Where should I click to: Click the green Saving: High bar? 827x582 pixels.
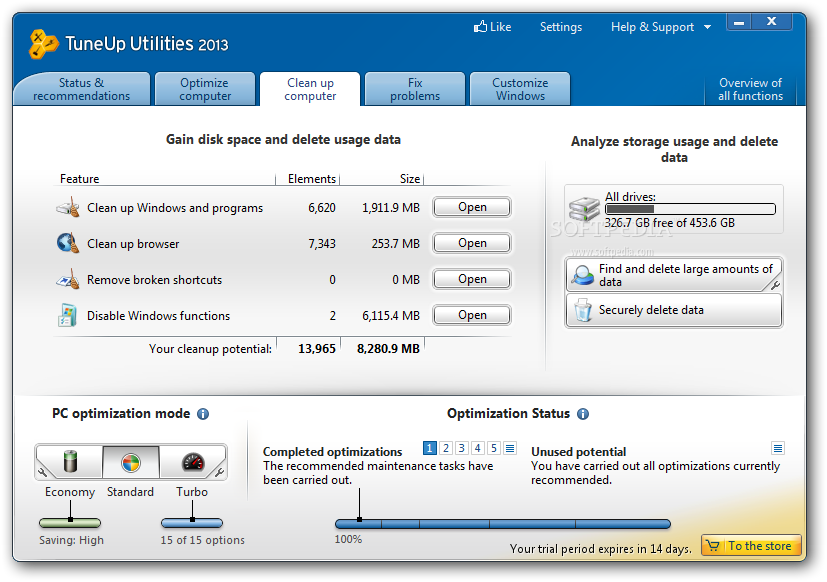(x=70, y=523)
